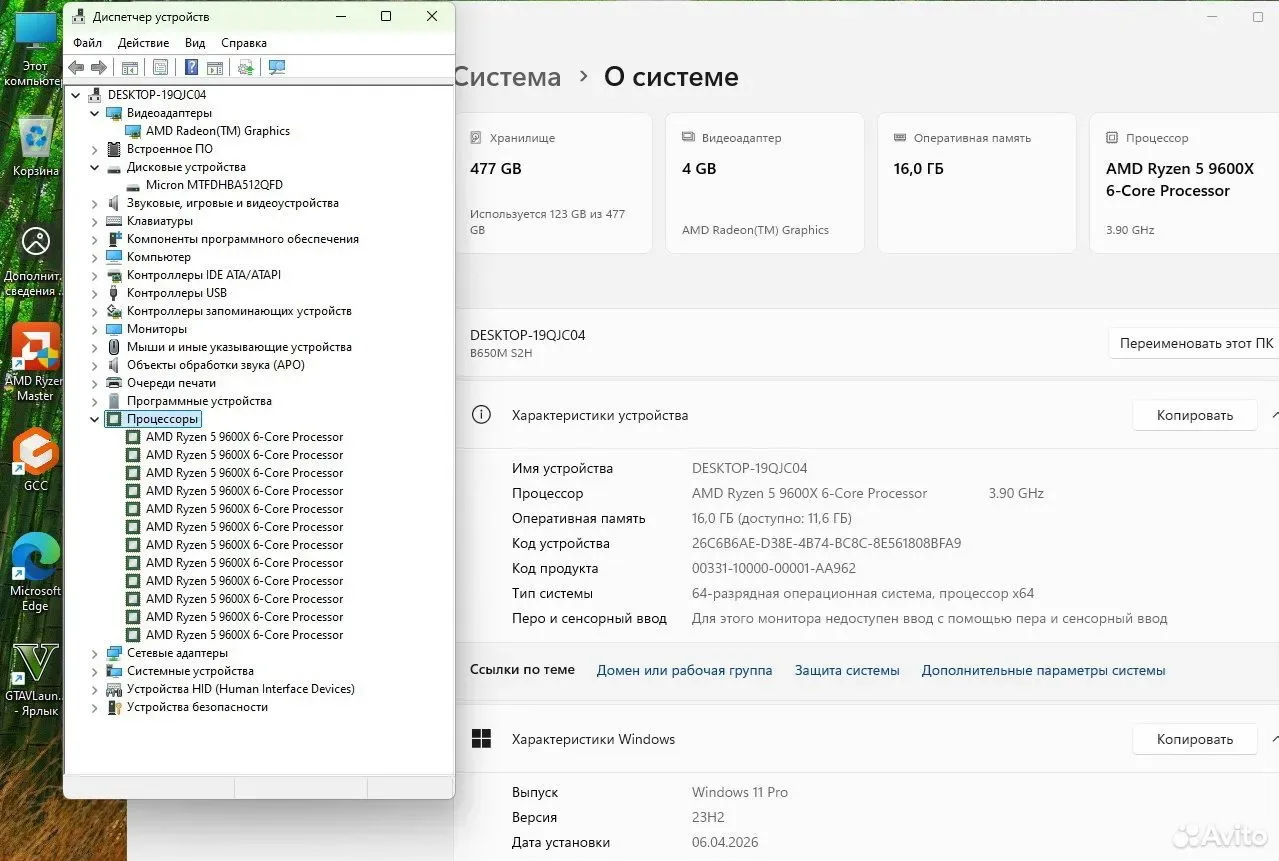Collapse the Дисковые устройства category
This screenshot has width=1279, height=861.
click(x=95, y=167)
